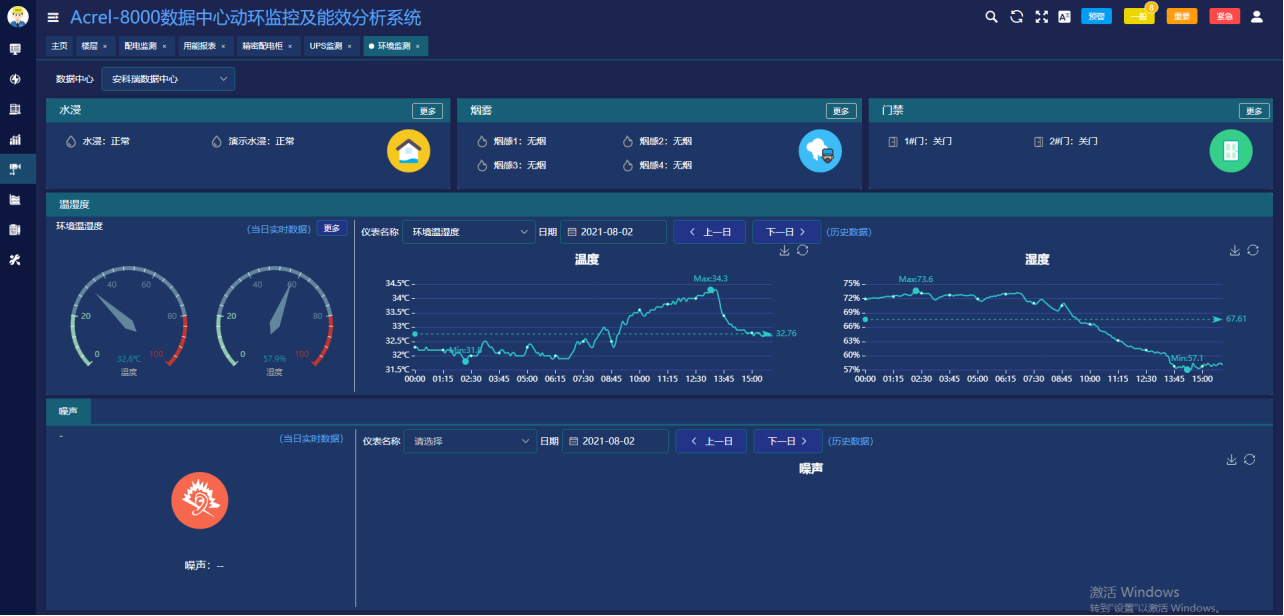Open the wrench tools icon in sidebar
The height and width of the screenshot is (616, 1284).
coord(15,259)
